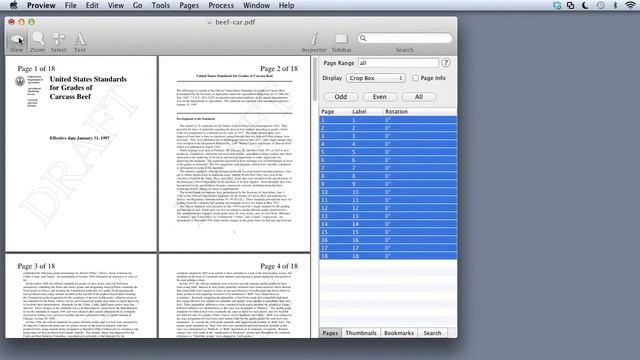This screenshot has width=640, height=360.
Task: Open the Edit menu
Action: click(92, 5)
